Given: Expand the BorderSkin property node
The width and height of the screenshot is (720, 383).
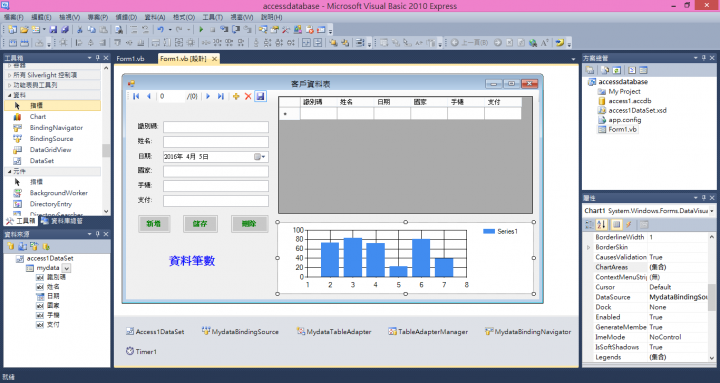Looking at the screenshot, I should pos(589,248).
